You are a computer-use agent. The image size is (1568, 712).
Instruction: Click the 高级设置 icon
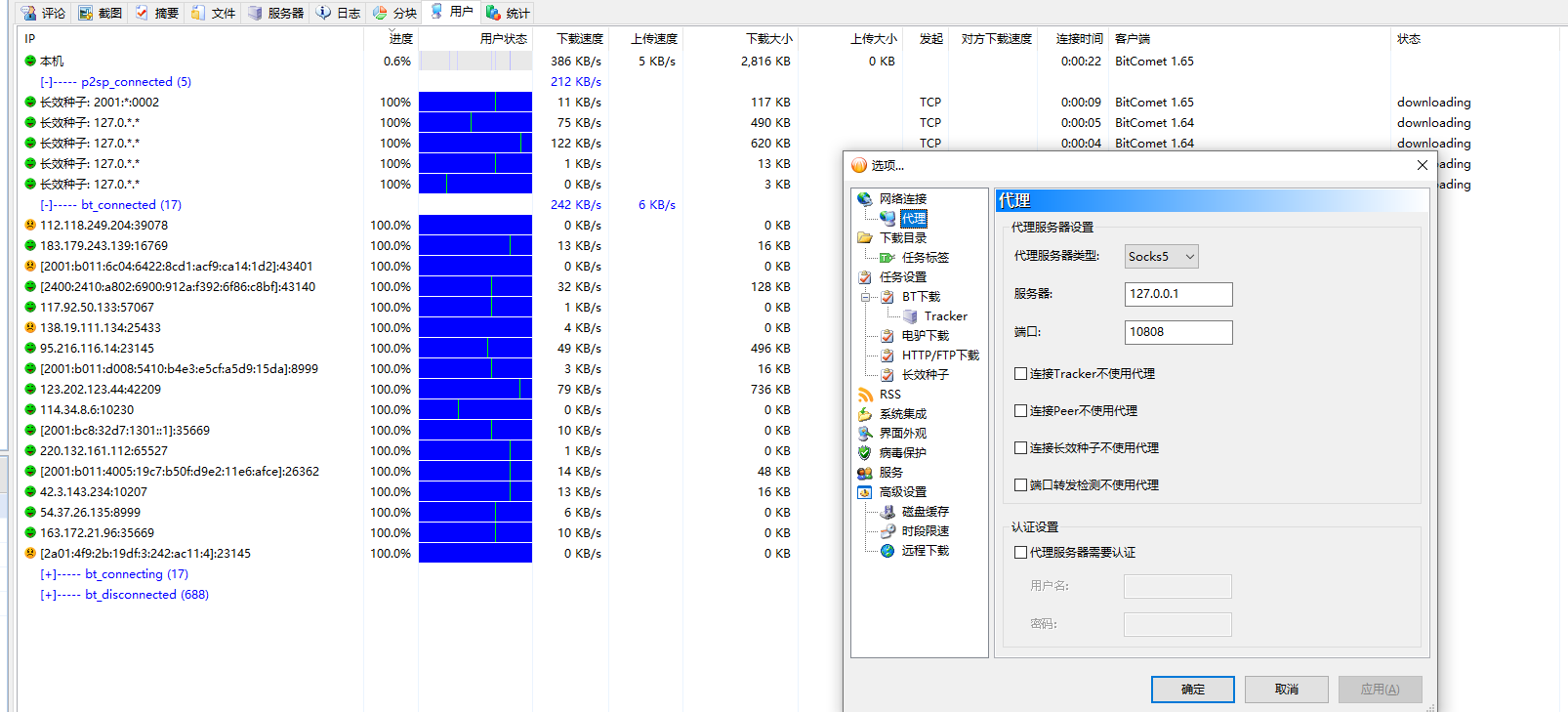[x=865, y=492]
